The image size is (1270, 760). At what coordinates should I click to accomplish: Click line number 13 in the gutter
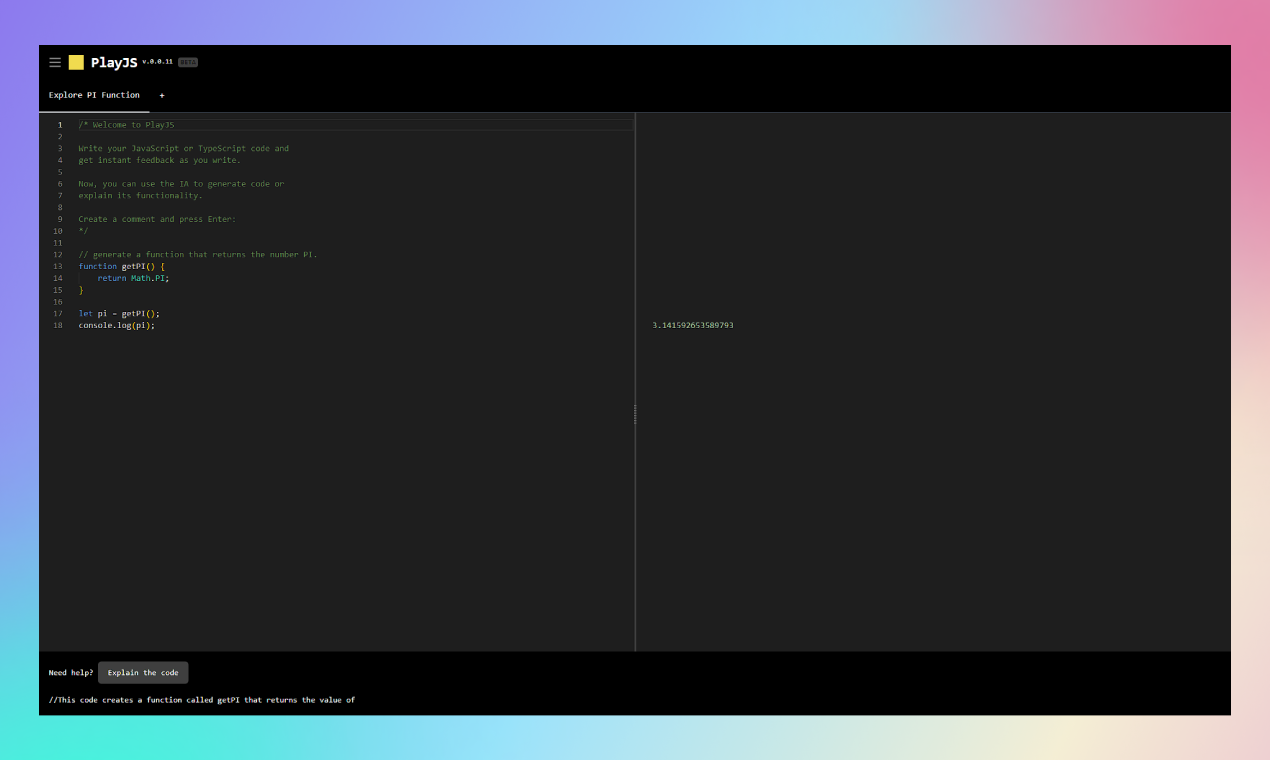(58, 266)
